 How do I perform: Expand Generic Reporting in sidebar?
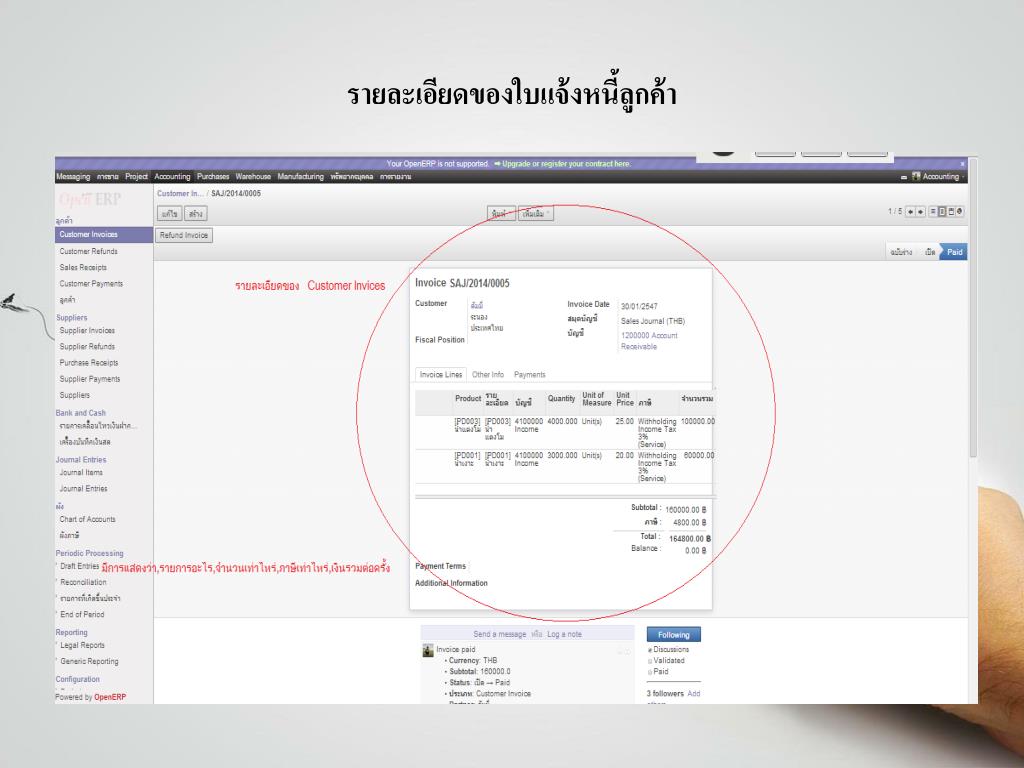89,662
